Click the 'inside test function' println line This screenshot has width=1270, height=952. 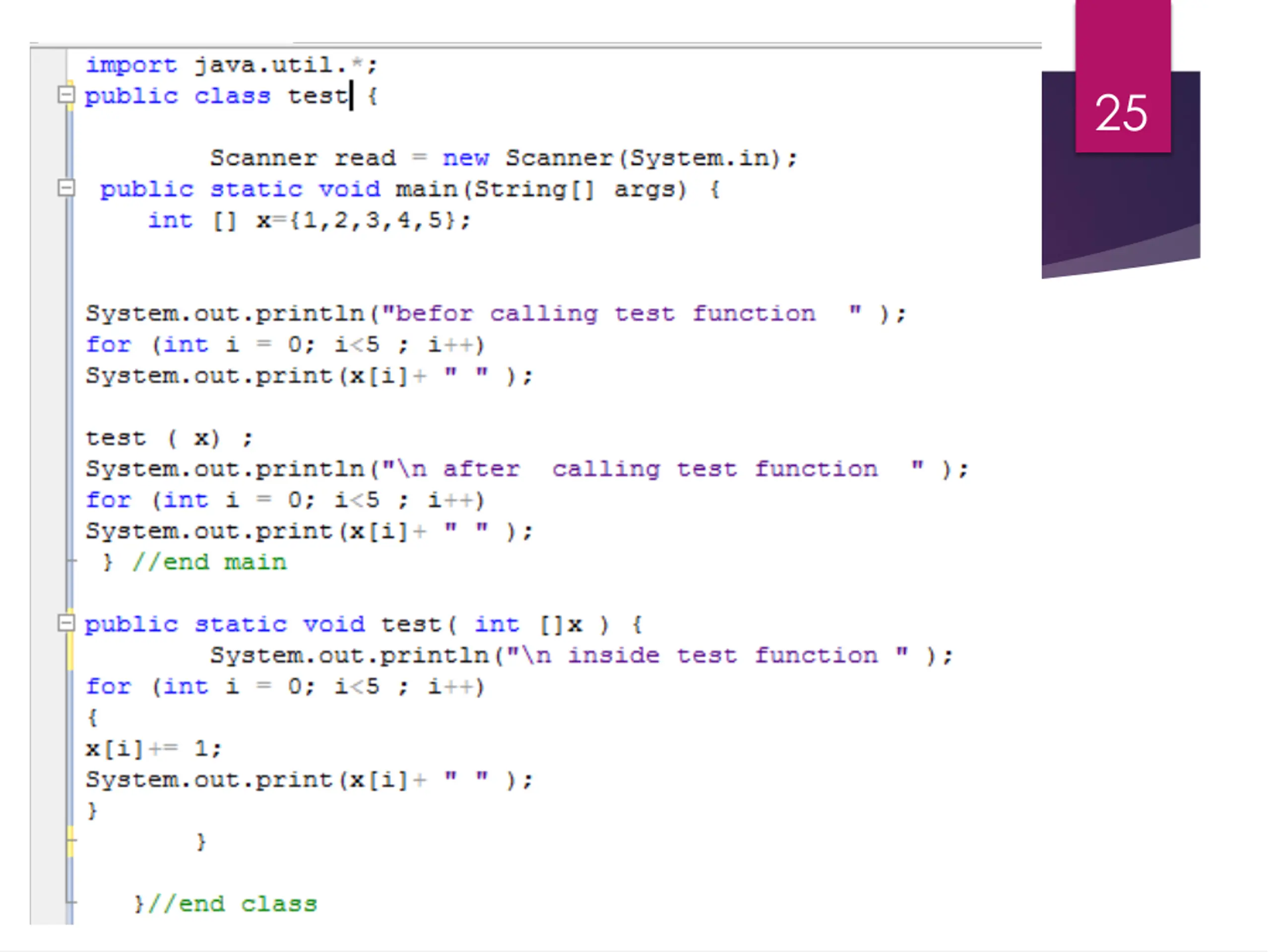click(x=581, y=655)
